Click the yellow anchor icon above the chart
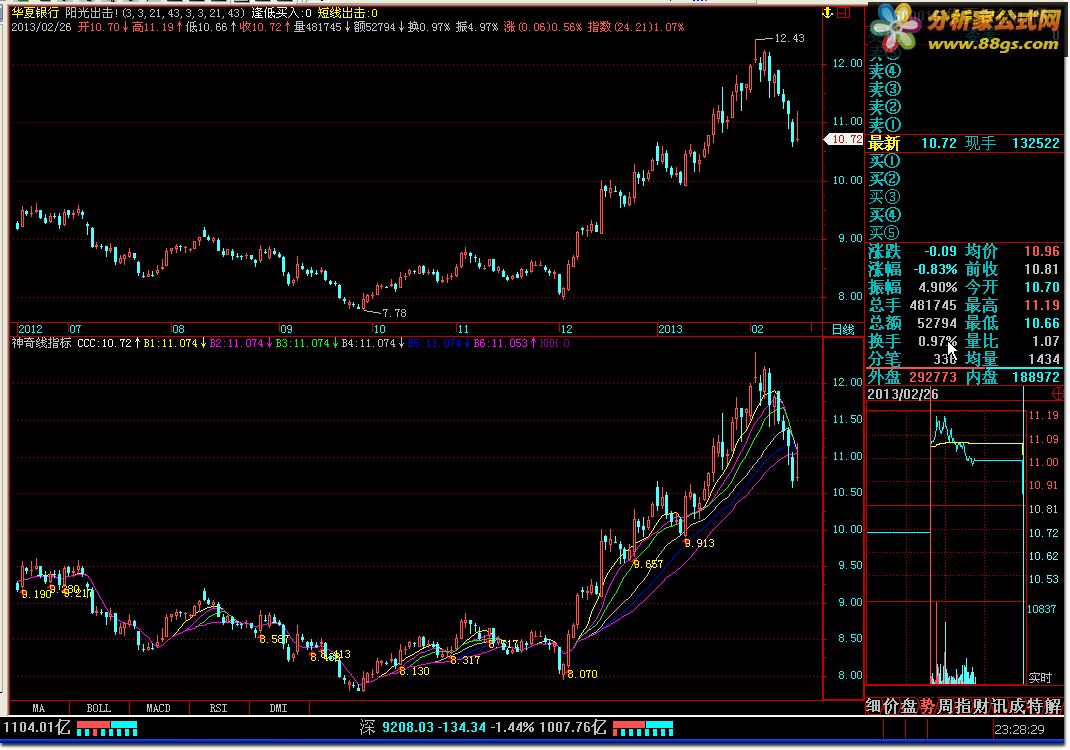This screenshot has width=1070, height=750. pos(828,13)
